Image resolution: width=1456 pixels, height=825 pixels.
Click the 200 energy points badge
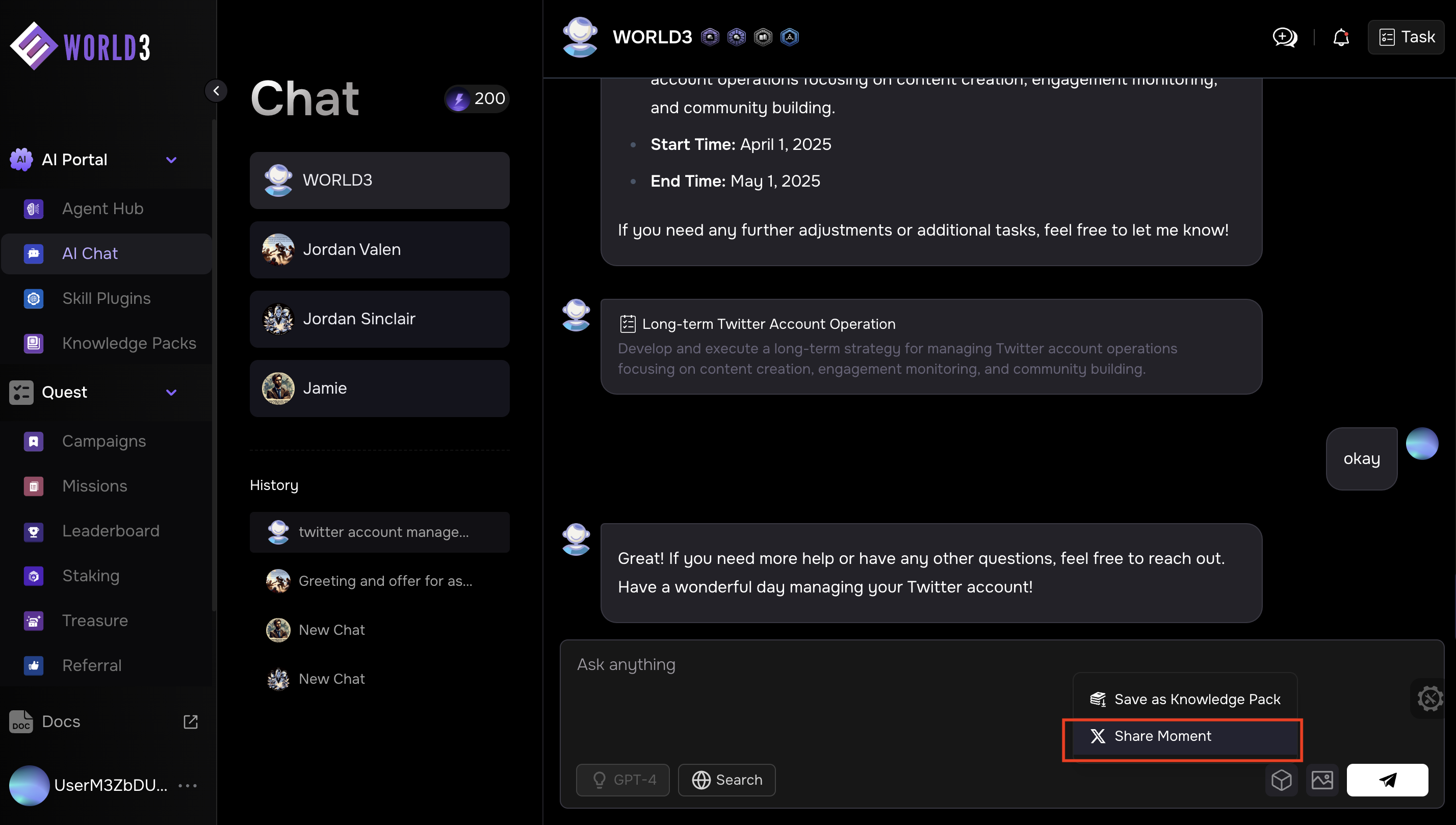[477, 98]
